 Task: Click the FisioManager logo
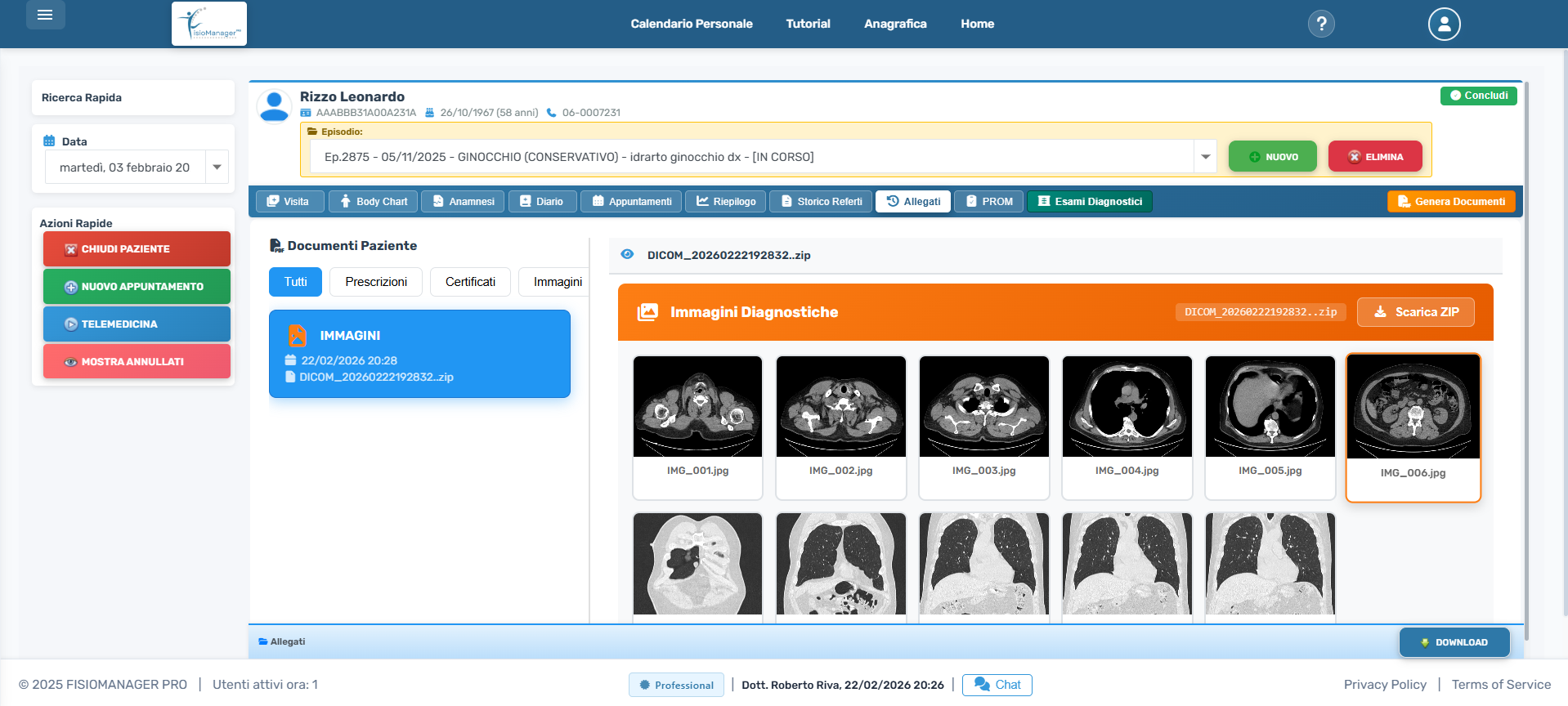(x=209, y=24)
